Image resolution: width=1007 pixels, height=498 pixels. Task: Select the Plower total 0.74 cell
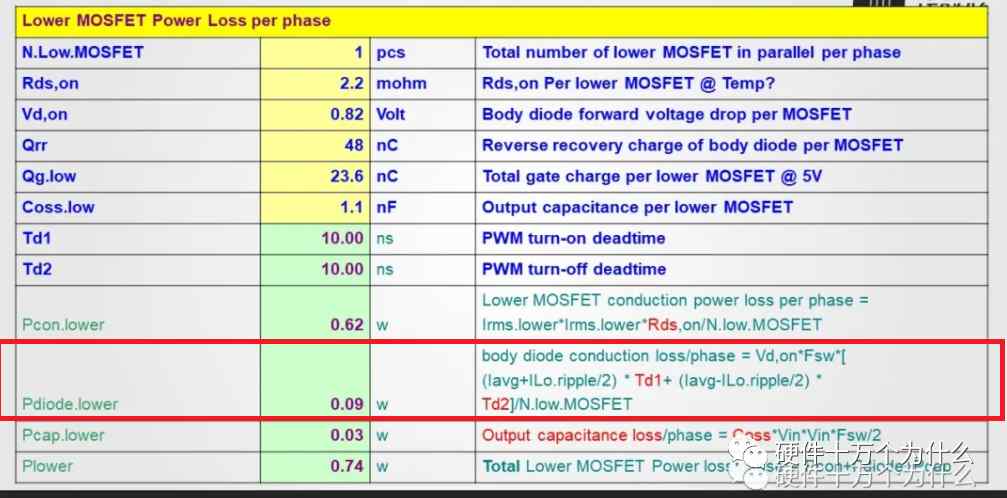coord(315,467)
